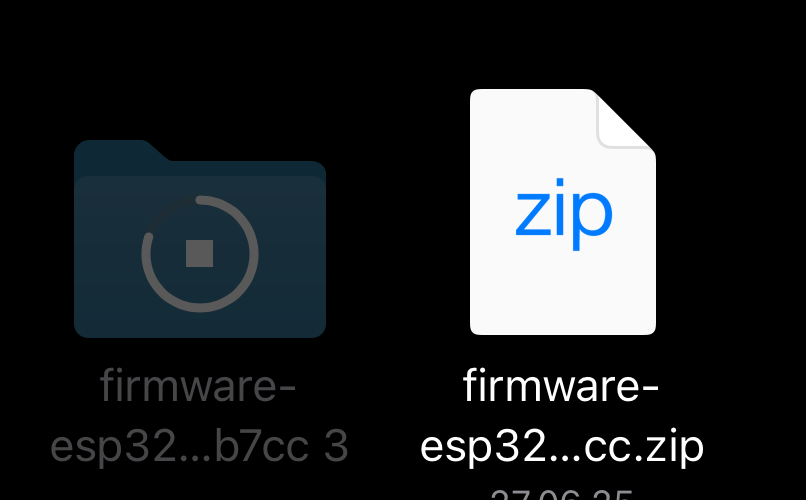Select the file name "esp32...cc.zip"
The width and height of the screenshot is (806, 500).
click(562, 447)
